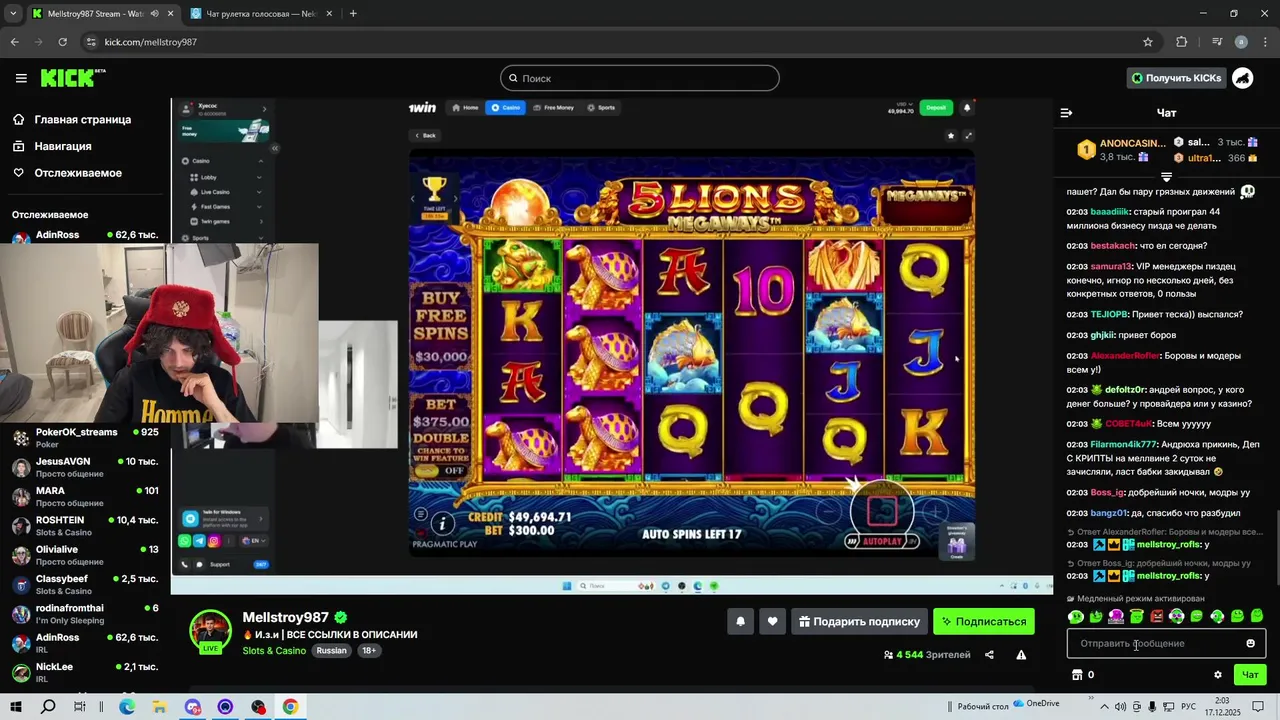Open the user avatar in header
This screenshot has width=1280, height=720.
pos(1243,78)
